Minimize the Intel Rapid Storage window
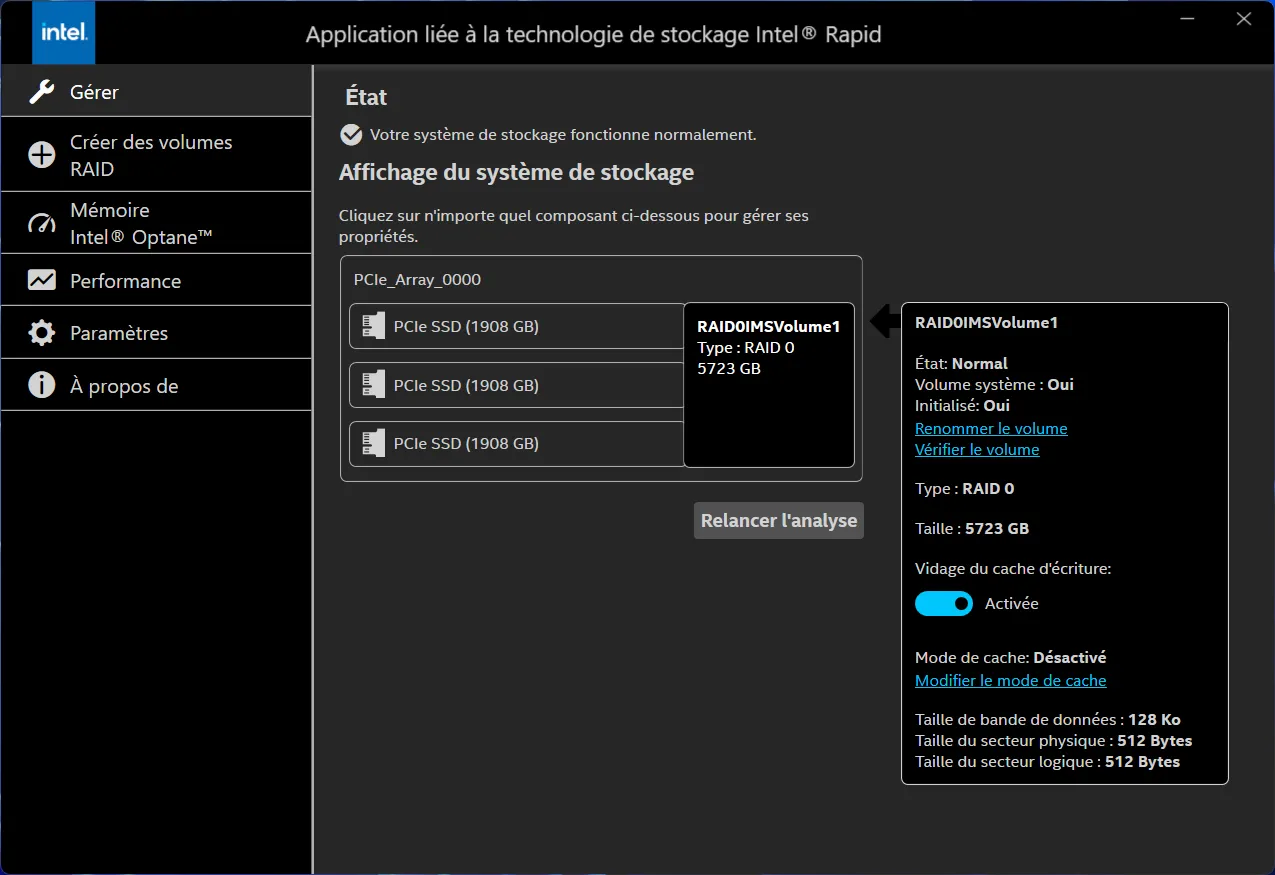This screenshot has width=1275, height=875. click(1185, 19)
